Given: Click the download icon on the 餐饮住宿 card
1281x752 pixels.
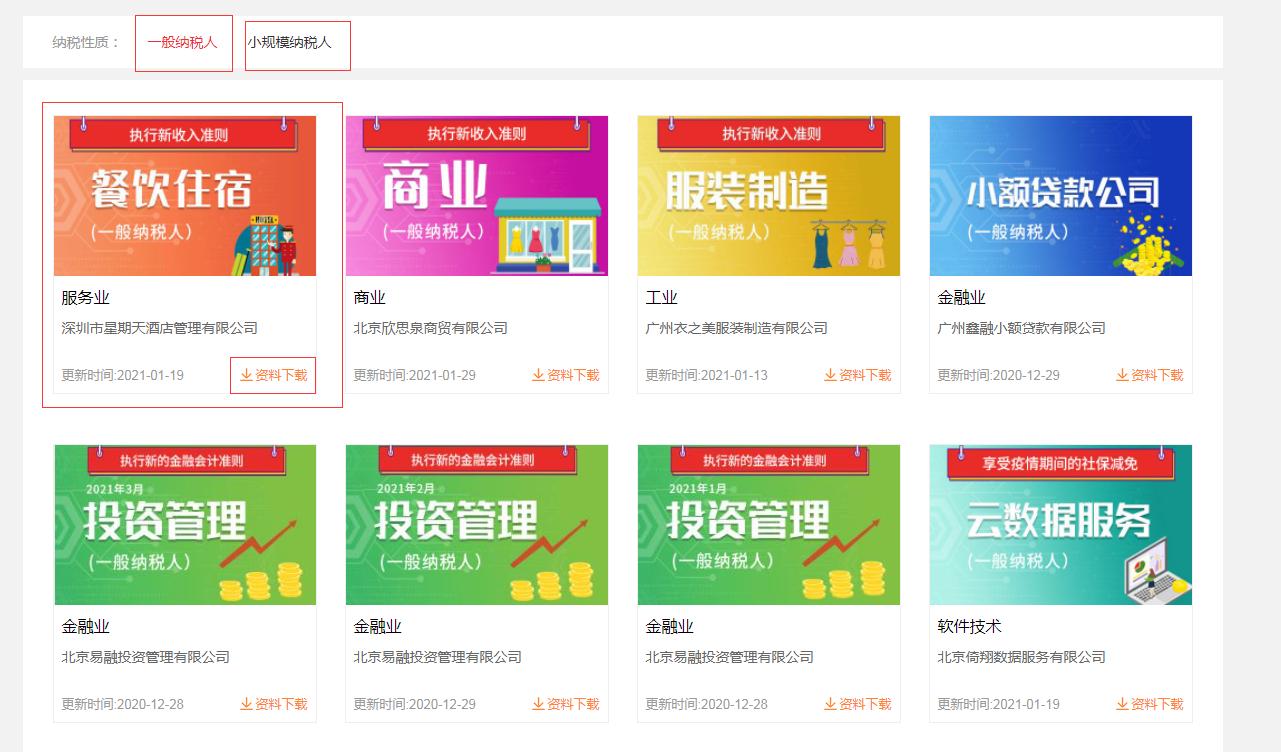Looking at the screenshot, I should coord(246,375).
